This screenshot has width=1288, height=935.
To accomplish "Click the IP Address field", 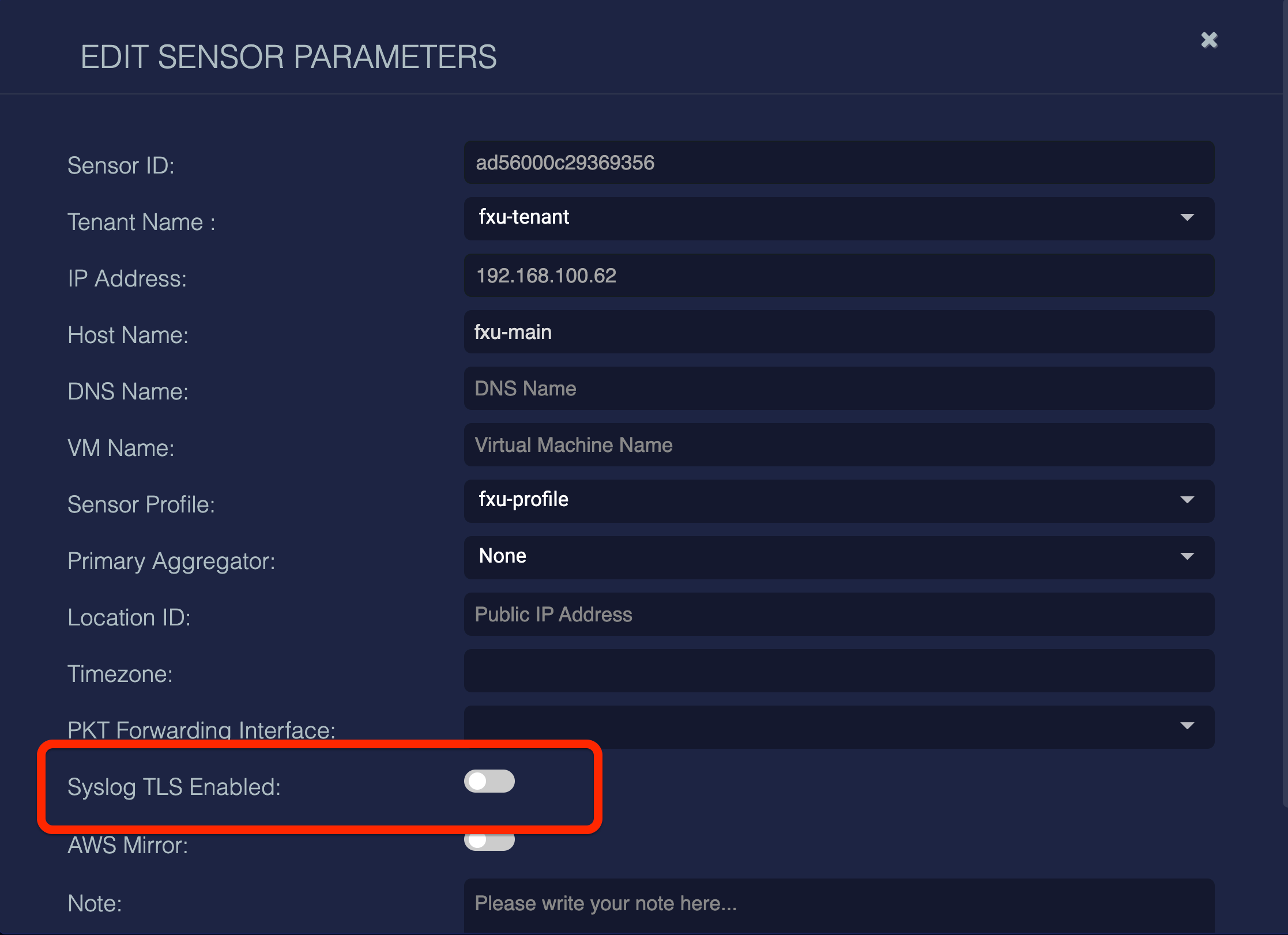I will click(839, 276).
